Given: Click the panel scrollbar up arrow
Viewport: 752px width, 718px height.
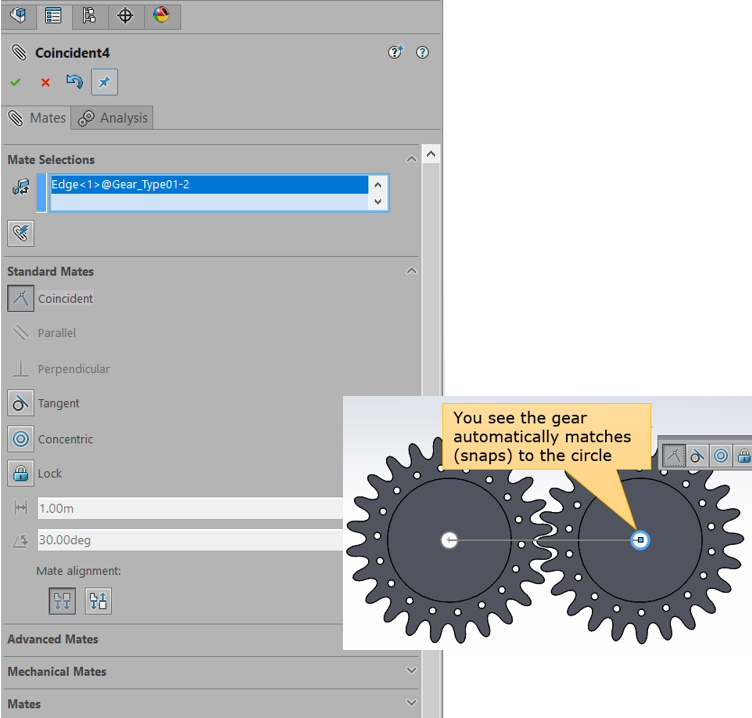Looking at the screenshot, I should point(431,155).
